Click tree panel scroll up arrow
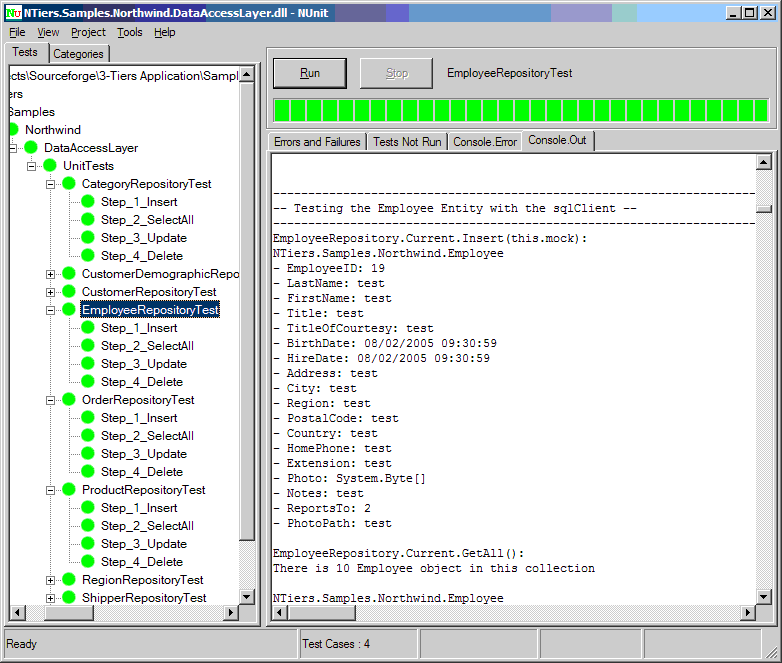 [247, 75]
